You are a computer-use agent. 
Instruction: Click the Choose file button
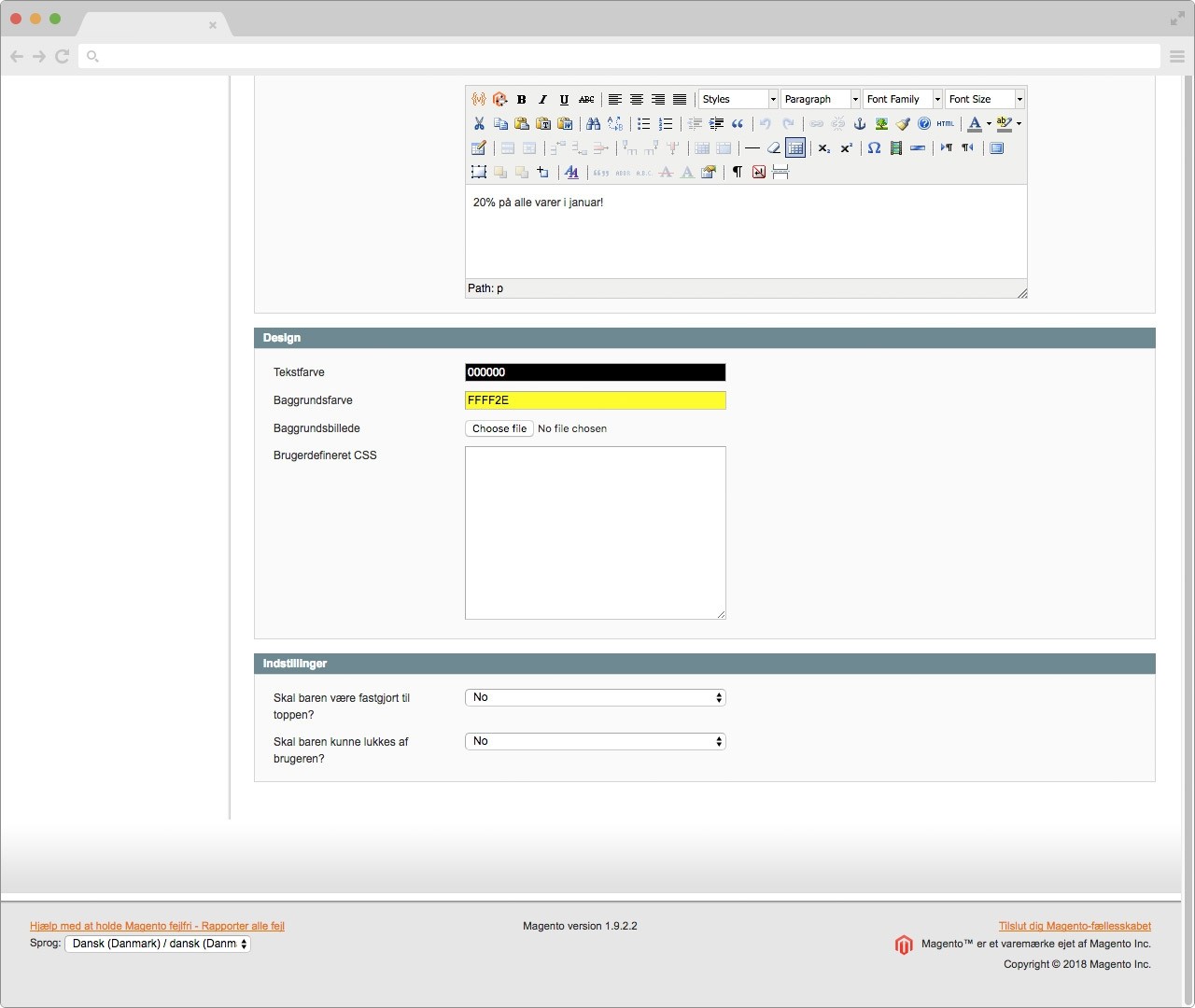coord(499,428)
